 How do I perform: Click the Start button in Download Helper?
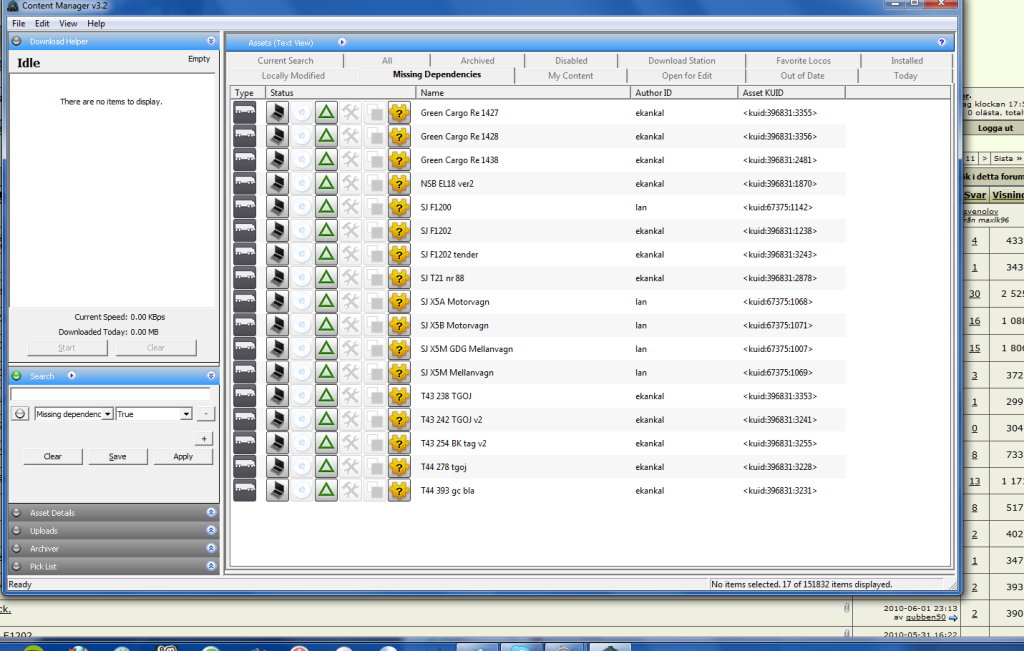coord(67,348)
